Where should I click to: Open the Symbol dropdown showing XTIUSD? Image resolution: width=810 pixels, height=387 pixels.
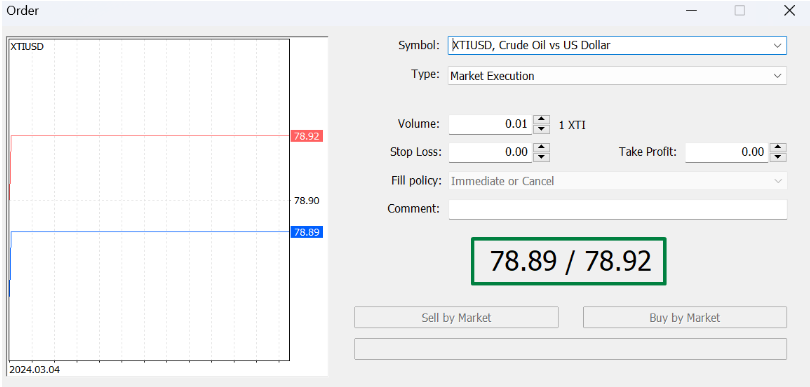click(x=617, y=45)
